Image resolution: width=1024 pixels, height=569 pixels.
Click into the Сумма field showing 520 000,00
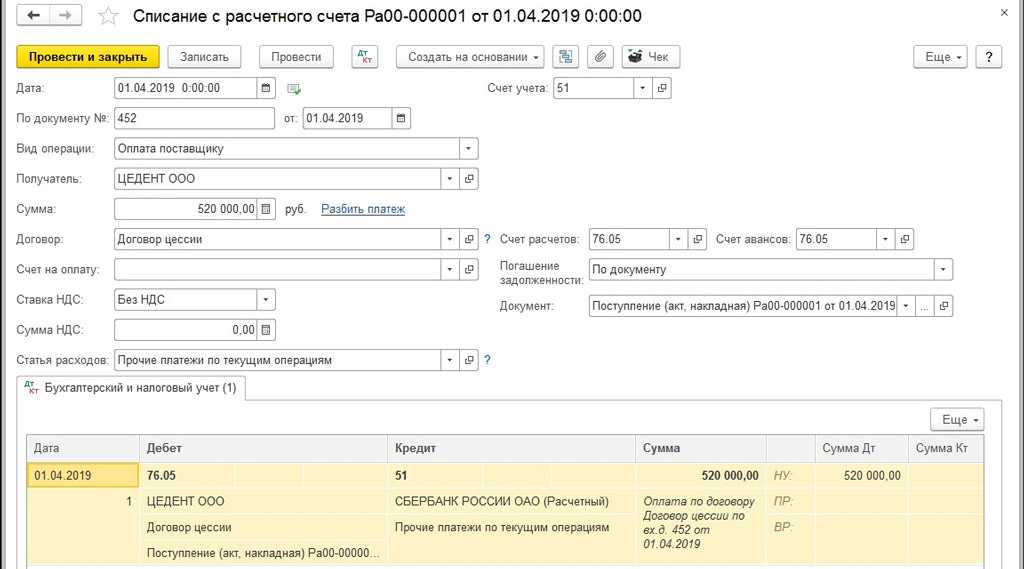(185, 209)
